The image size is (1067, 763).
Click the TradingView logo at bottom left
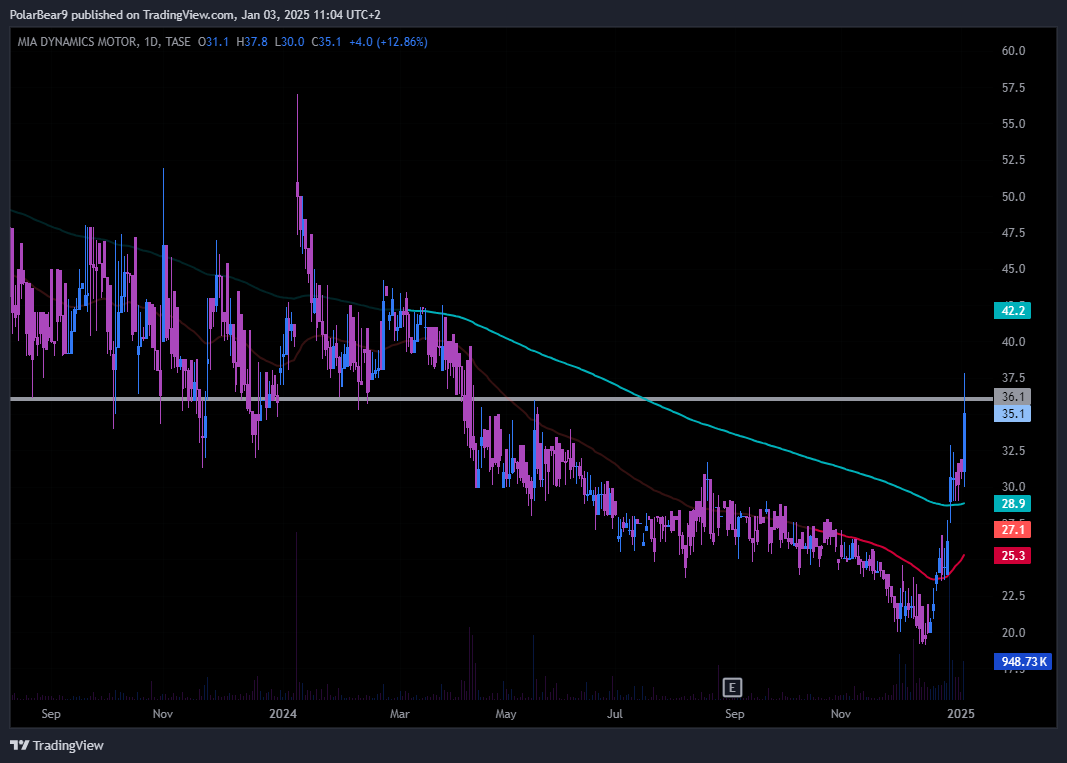point(57,745)
